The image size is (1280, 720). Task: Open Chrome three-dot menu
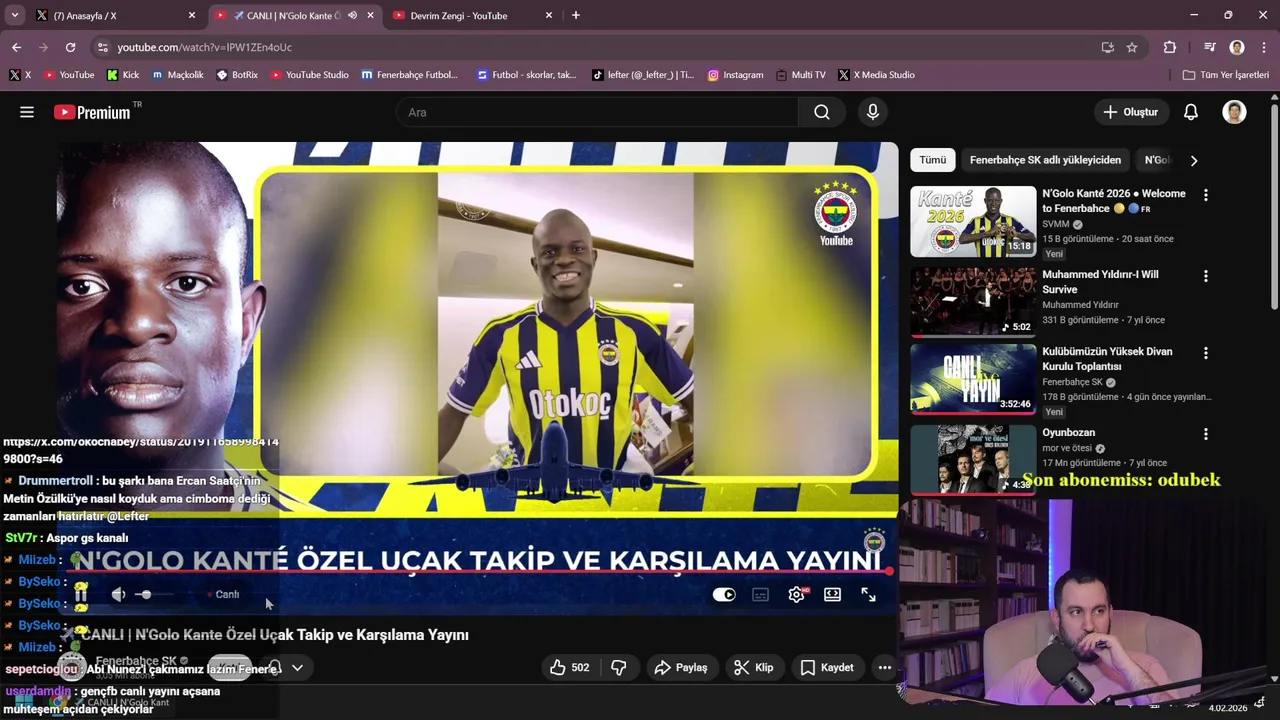pyautogui.click(x=1263, y=47)
